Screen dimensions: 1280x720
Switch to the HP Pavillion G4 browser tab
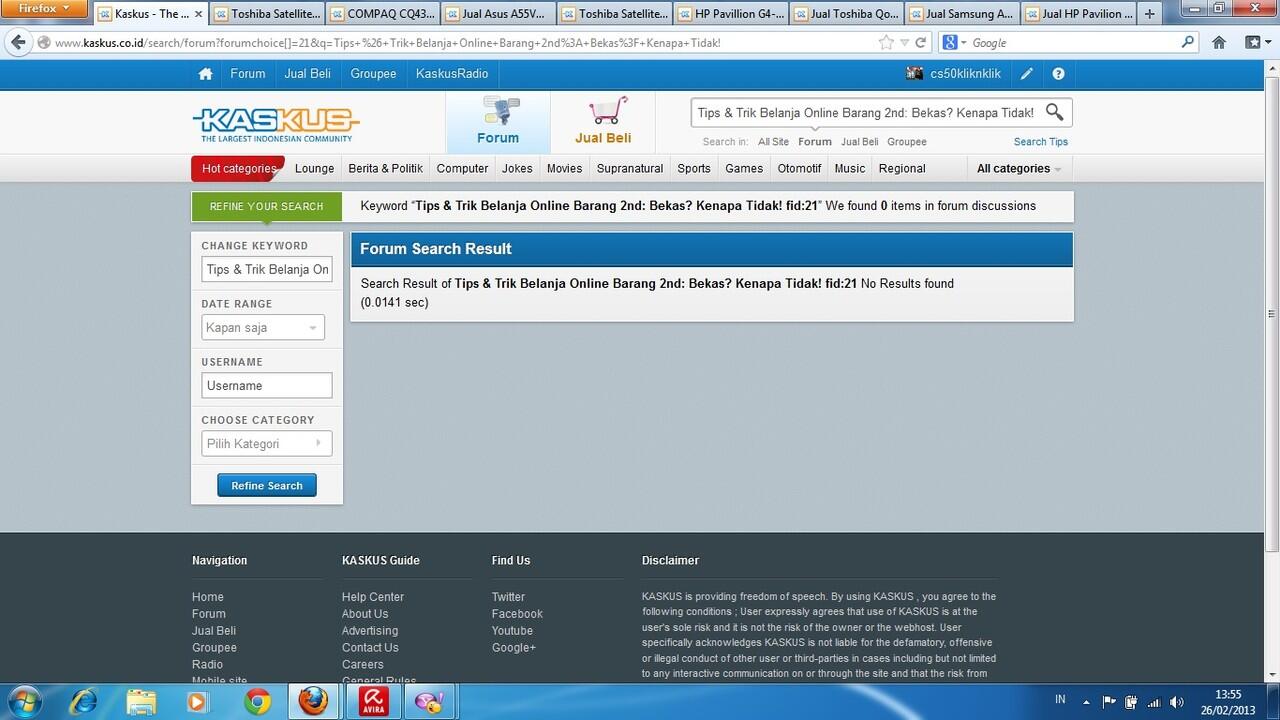pos(730,14)
